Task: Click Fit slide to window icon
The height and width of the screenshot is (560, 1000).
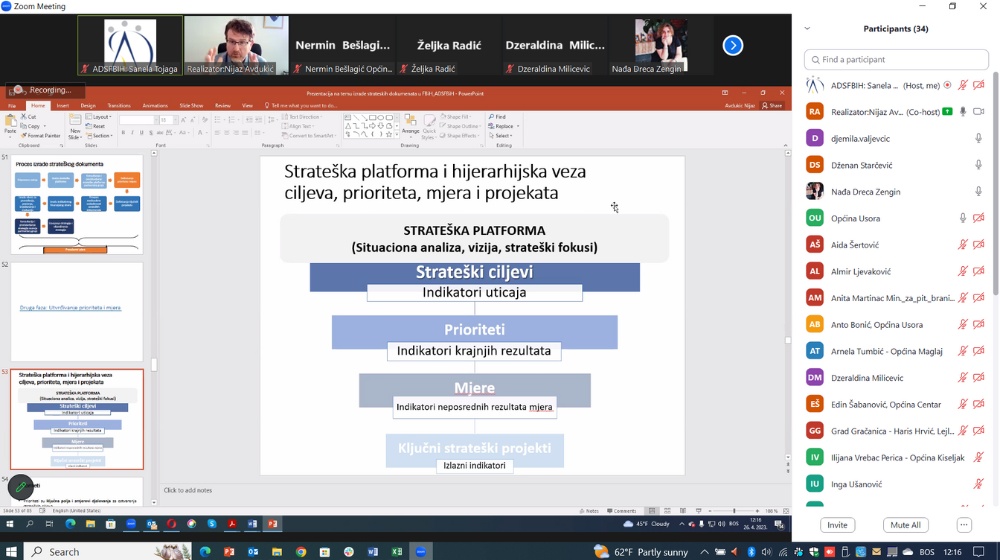Action: (786, 511)
